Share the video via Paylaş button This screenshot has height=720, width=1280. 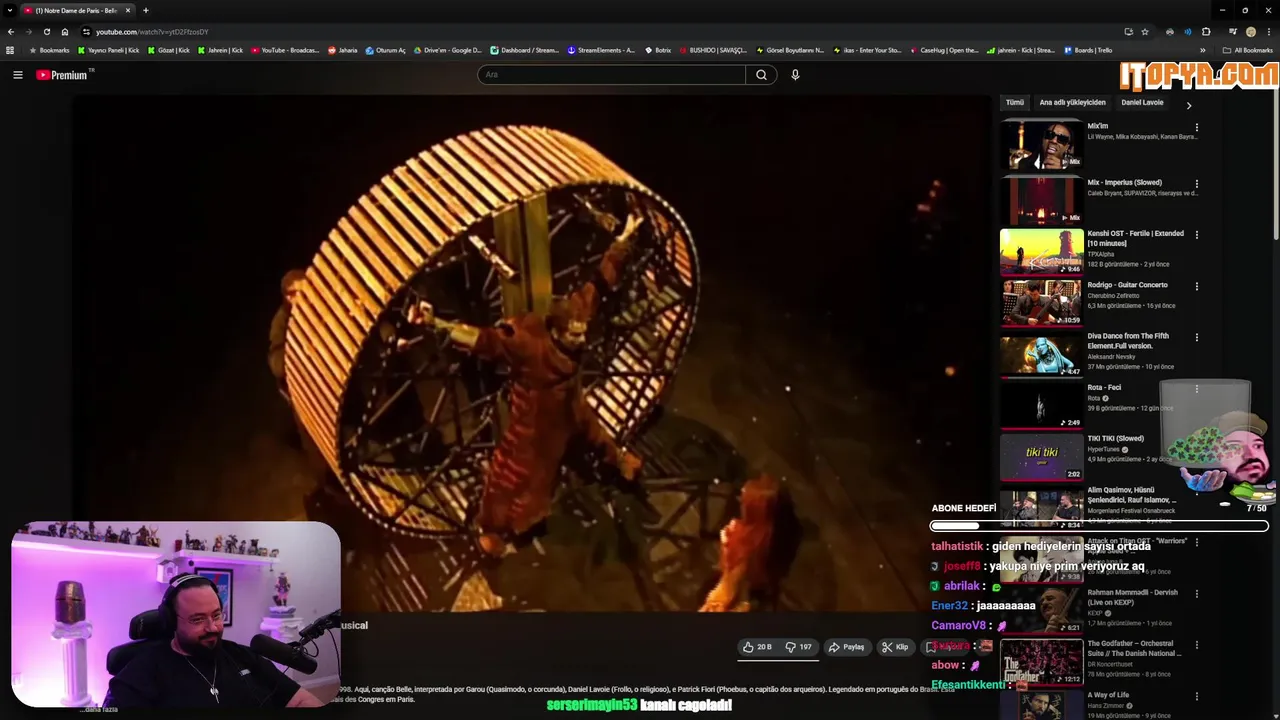pos(846,647)
